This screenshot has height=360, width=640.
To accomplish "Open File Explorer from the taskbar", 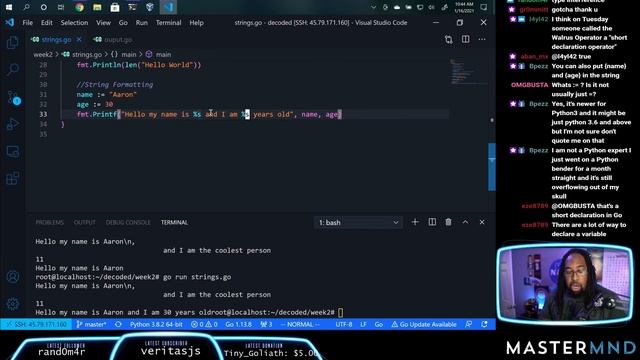I will 97,7.
